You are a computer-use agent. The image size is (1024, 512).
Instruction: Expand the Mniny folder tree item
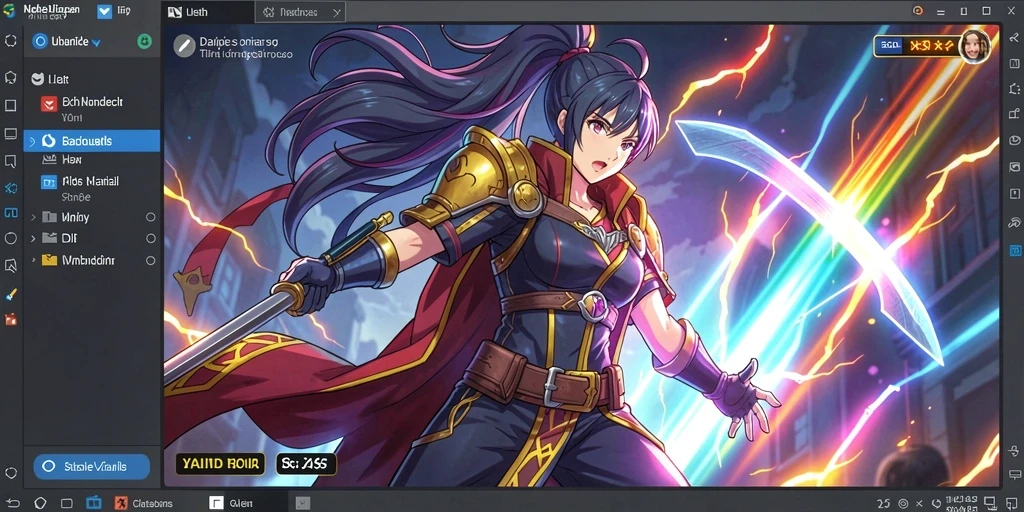33,217
